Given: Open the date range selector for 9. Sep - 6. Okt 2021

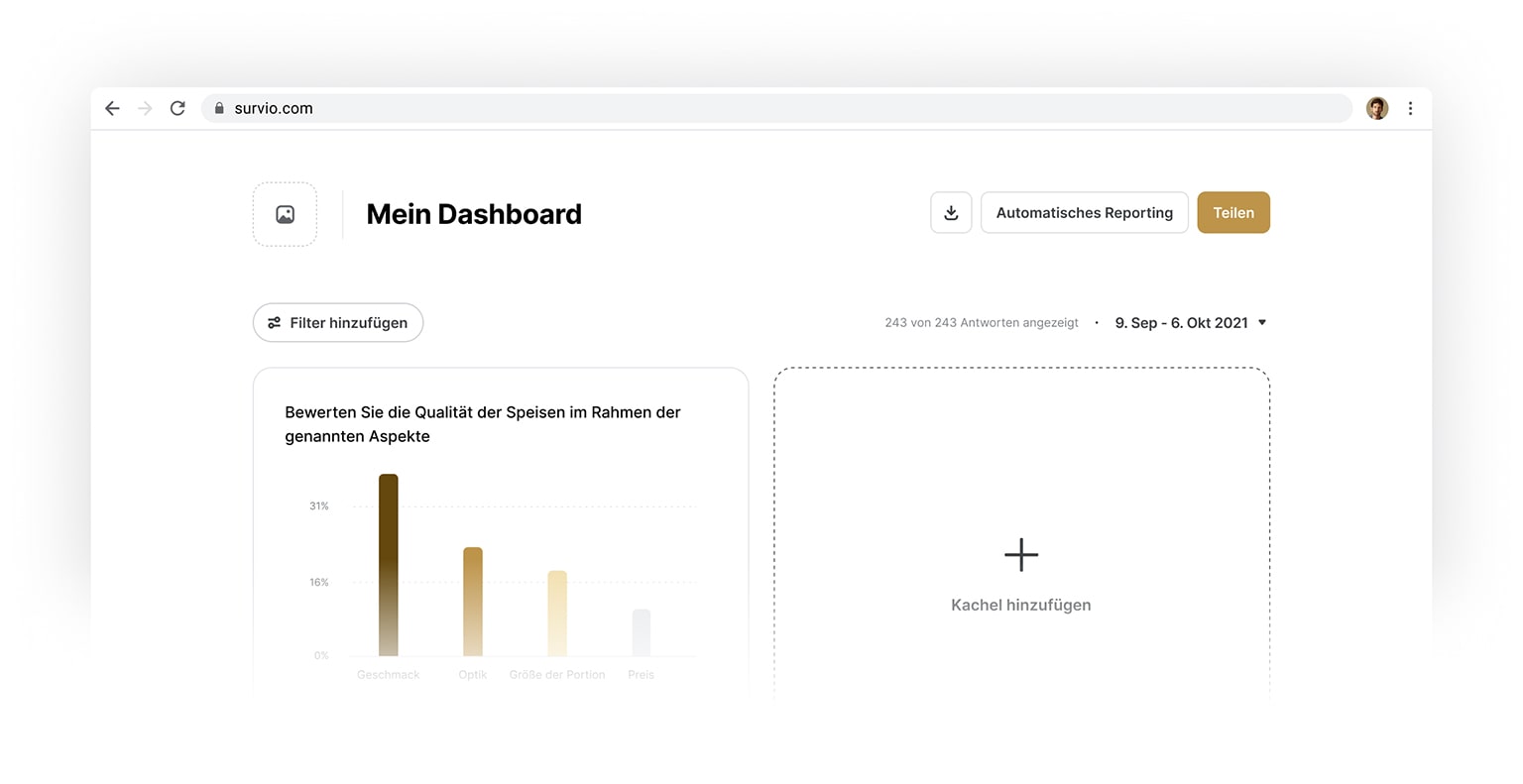Looking at the screenshot, I should pos(1181,322).
